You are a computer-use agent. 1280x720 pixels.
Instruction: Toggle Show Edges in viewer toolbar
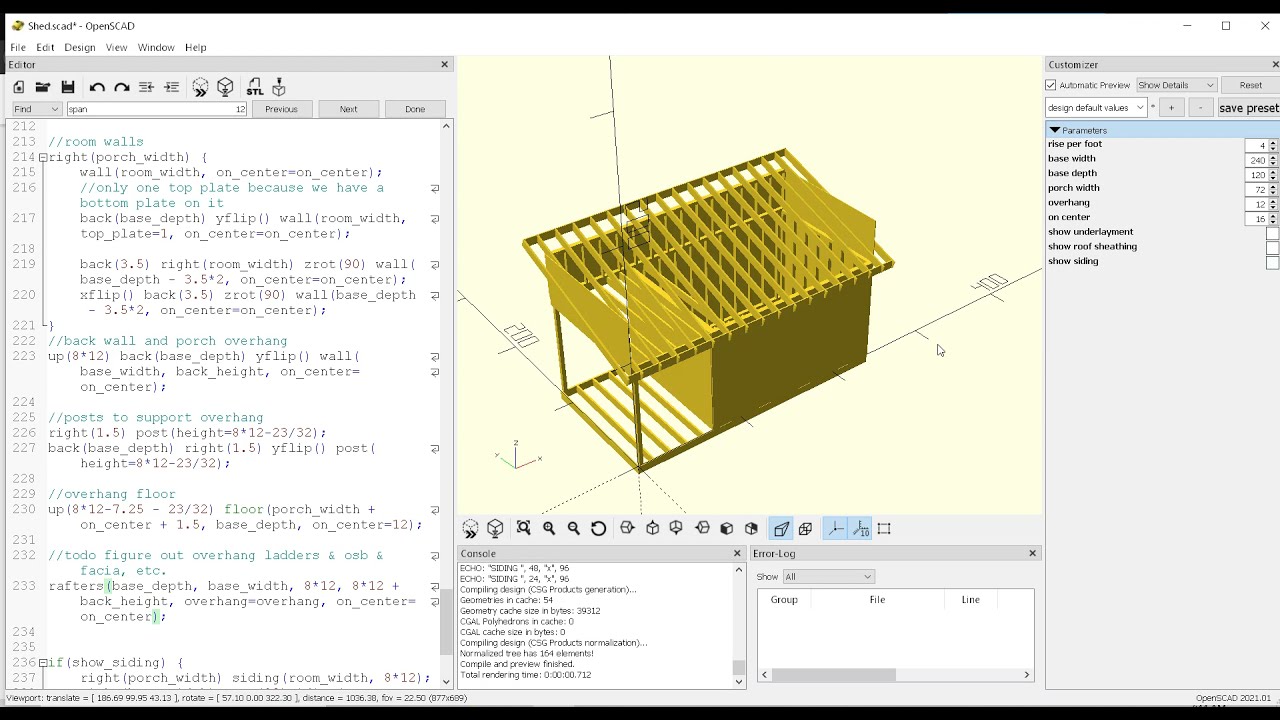coord(884,528)
